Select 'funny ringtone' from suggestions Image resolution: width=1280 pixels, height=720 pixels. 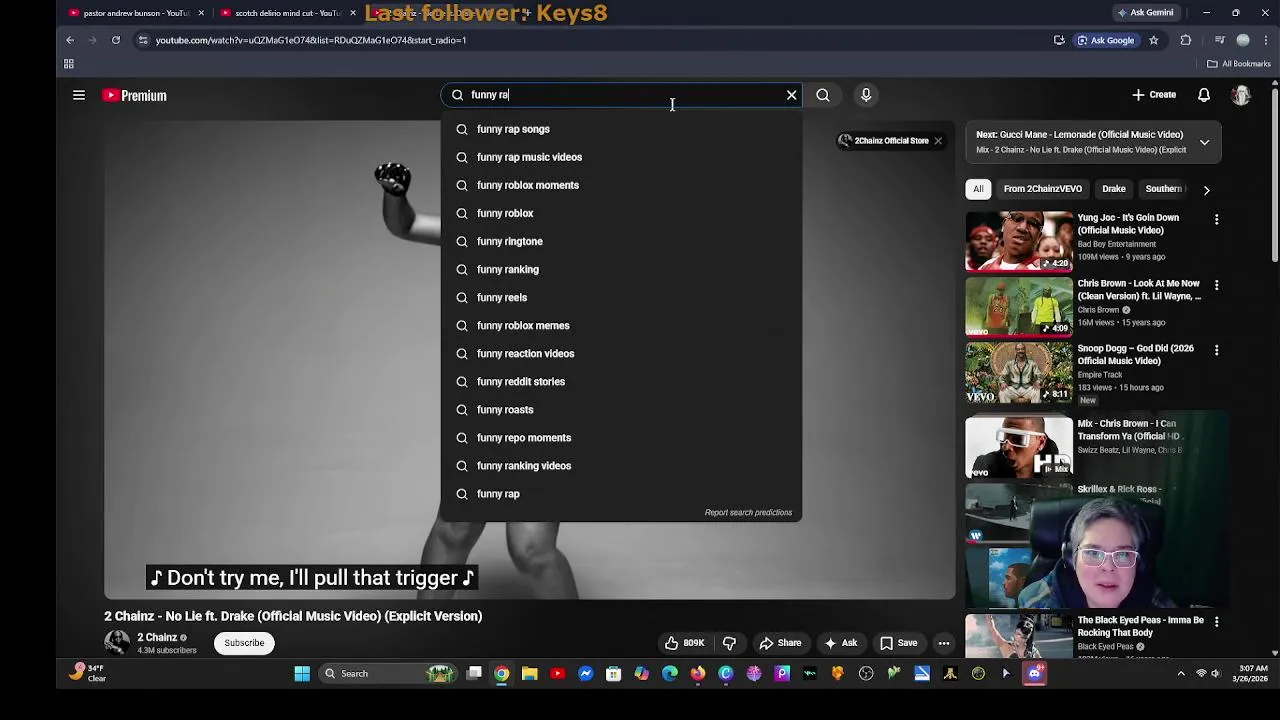tap(621, 241)
